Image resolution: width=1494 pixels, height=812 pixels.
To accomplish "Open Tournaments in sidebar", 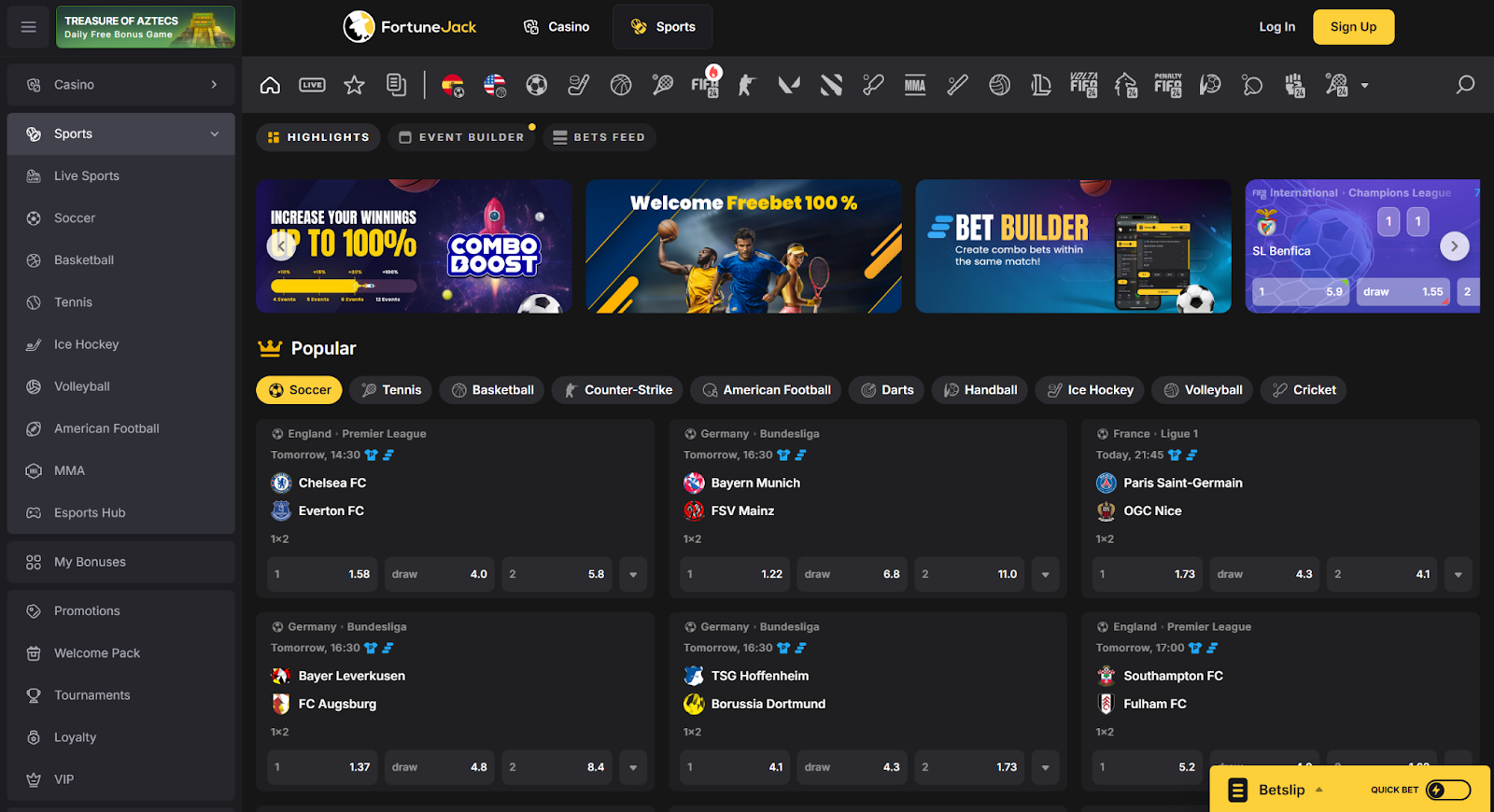I will [x=121, y=695].
